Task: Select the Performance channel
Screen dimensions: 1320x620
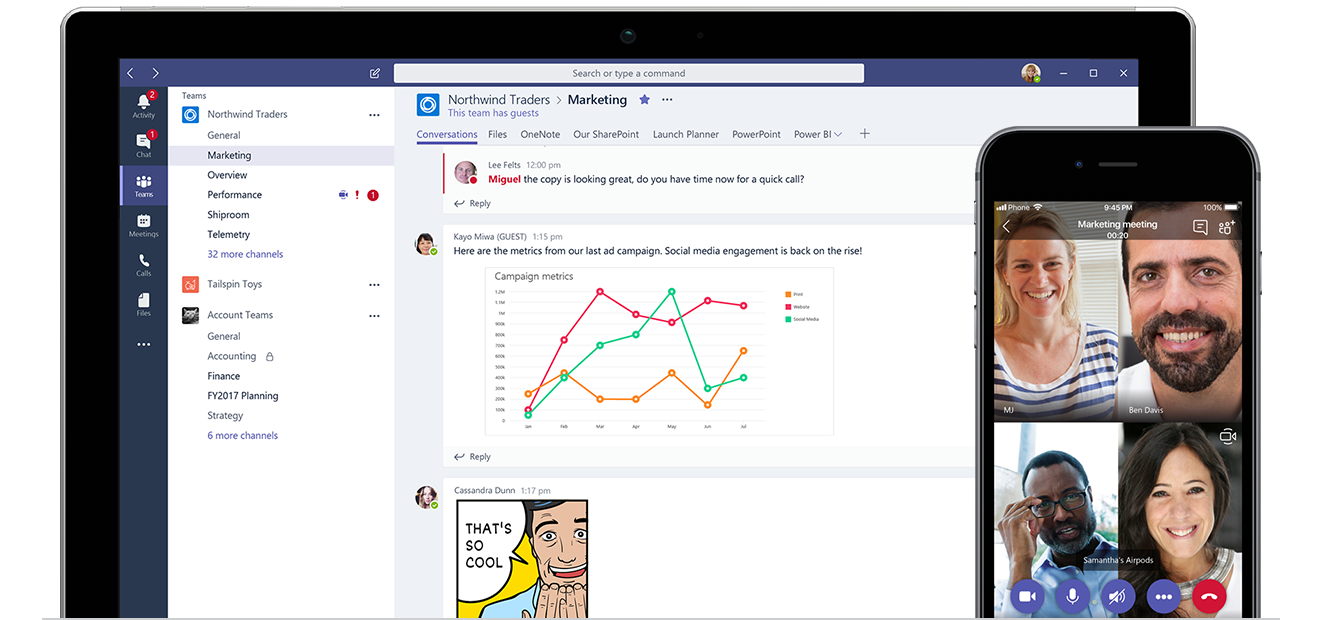Action: 235,195
